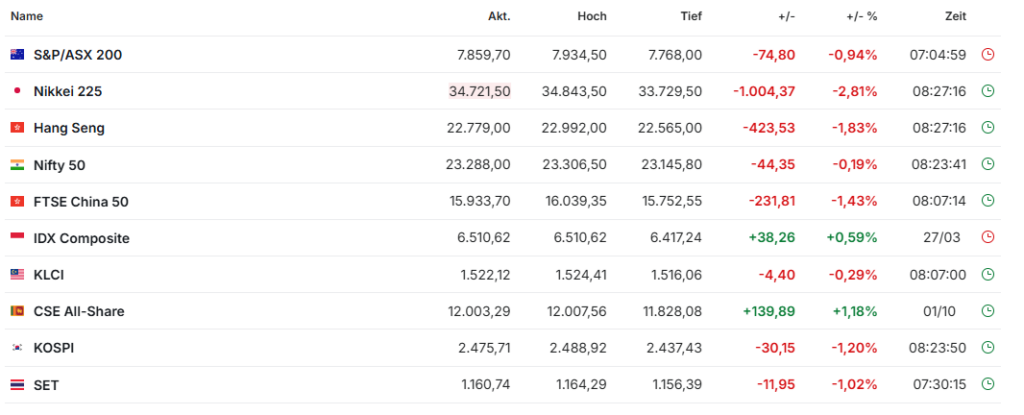Click the Australian flag icon beside S&P/ASX 200
Screen dimensions: 1024x415
click(x=17, y=55)
